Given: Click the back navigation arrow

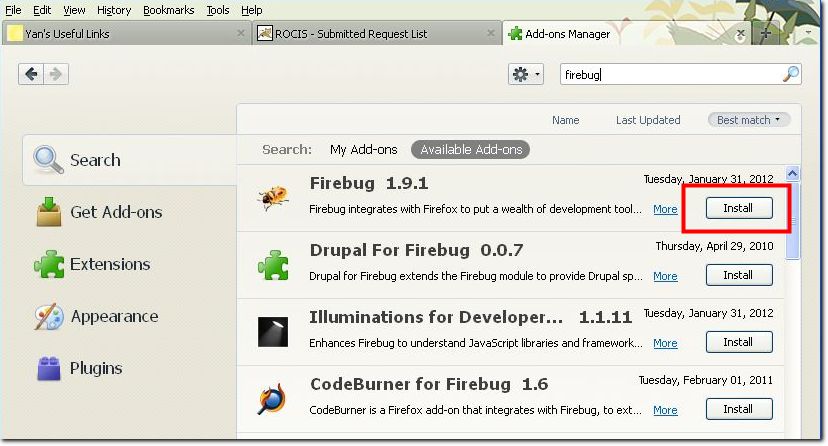Looking at the screenshot, I should point(31,74).
